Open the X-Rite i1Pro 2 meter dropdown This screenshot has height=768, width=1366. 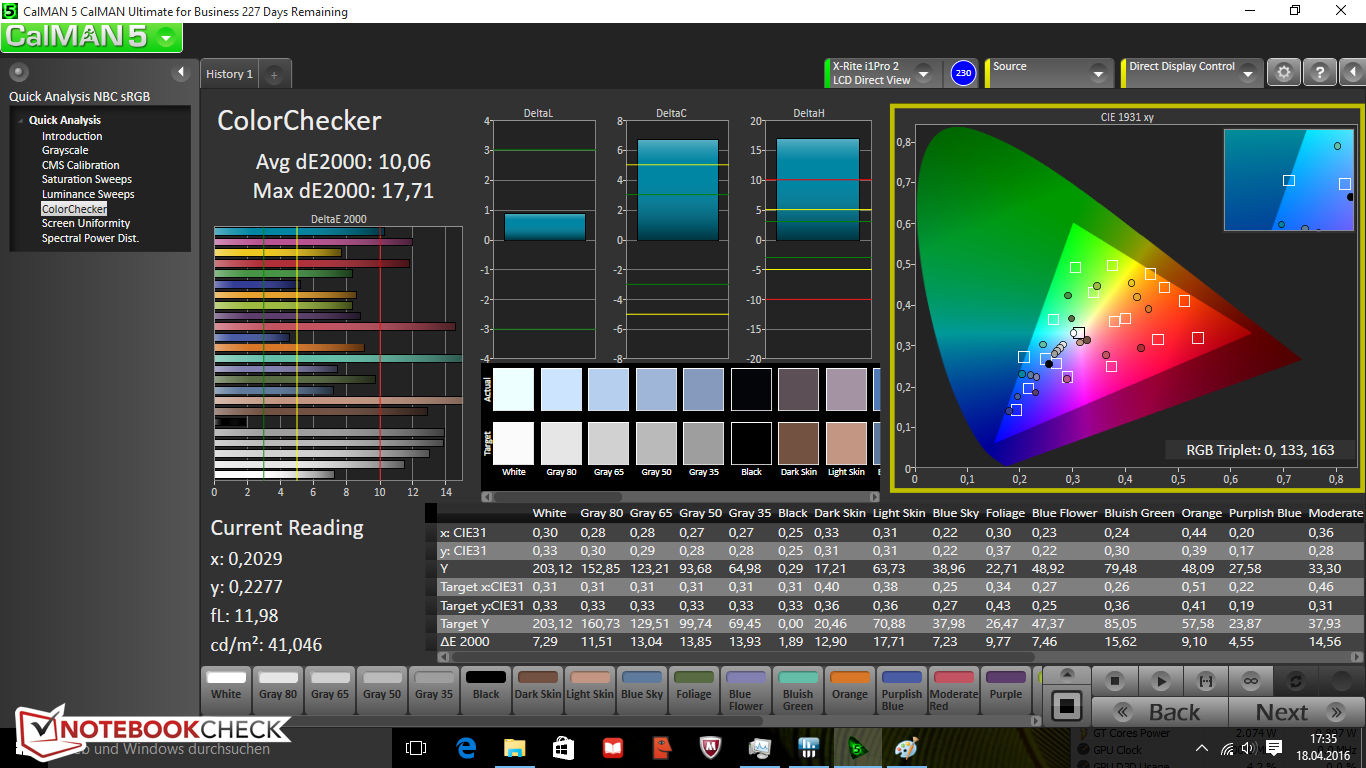click(x=923, y=74)
